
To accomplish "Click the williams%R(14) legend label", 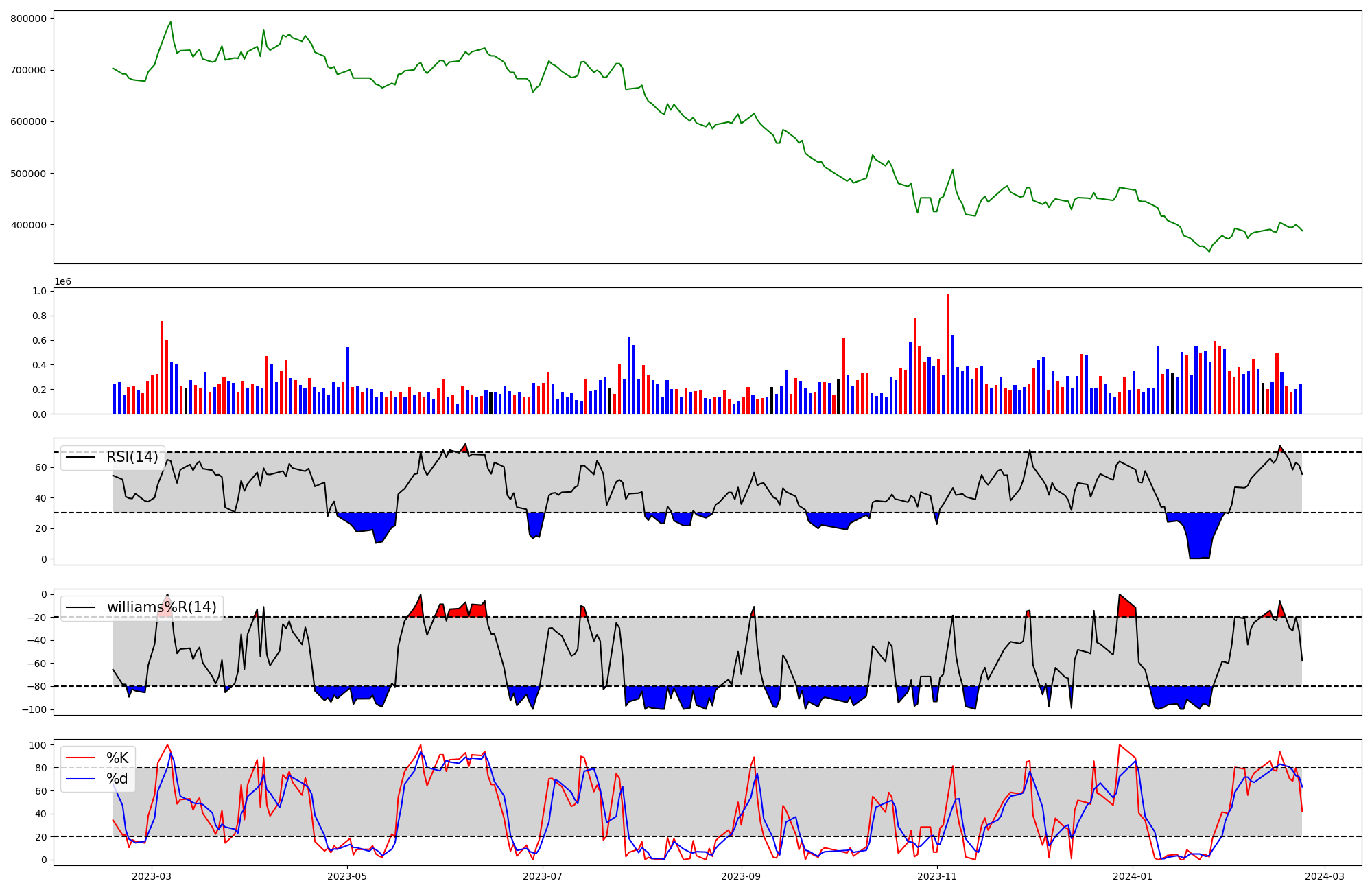I will point(161,607).
